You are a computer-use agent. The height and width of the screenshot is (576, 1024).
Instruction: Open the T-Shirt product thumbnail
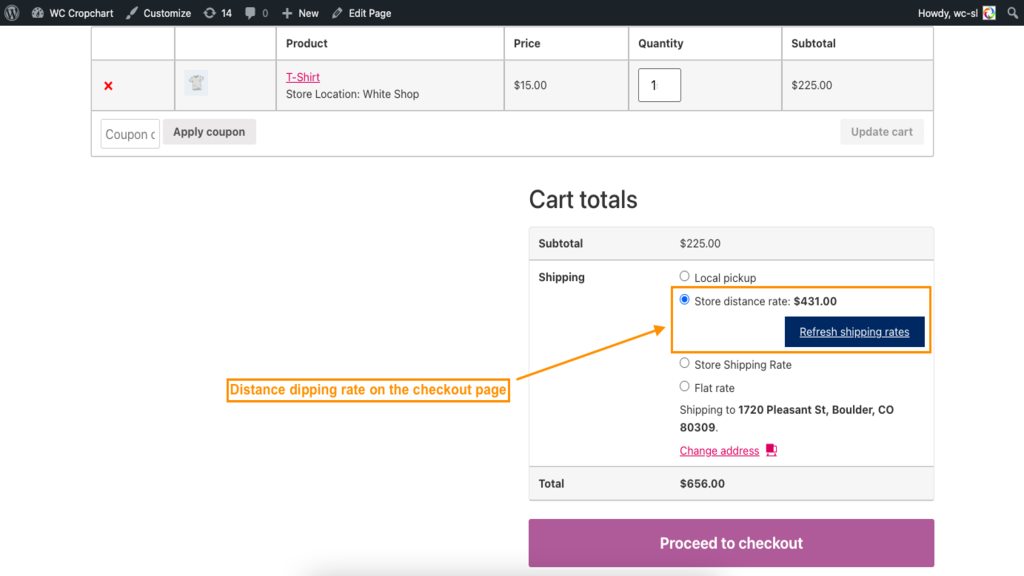(x=196, y=83)
